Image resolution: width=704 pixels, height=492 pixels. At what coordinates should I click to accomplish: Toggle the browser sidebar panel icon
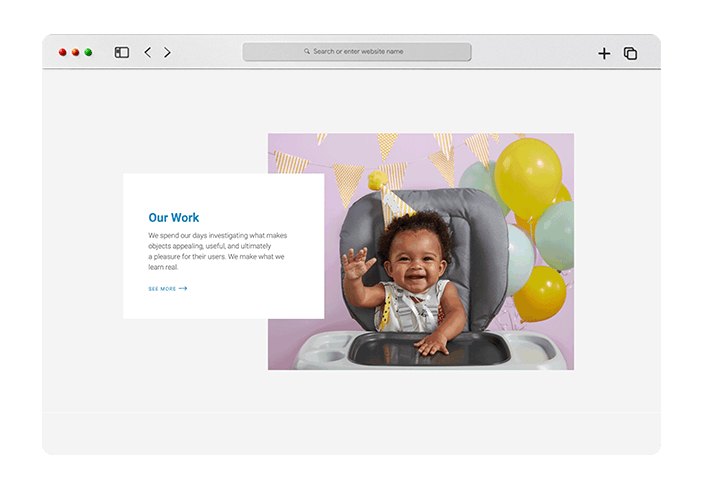click(x=122, y=52)
